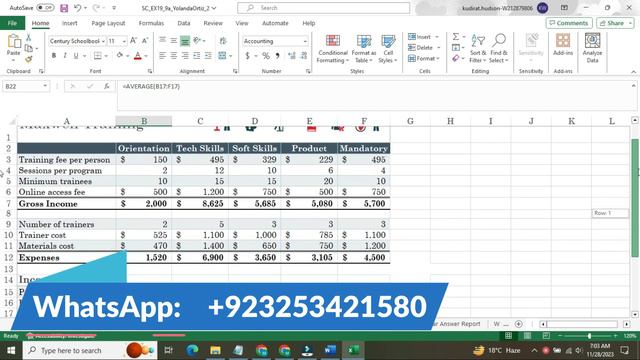The width and height of the screenshot is (640, 360).
Task: Open Cell Styles gallery
Action: click(x=388, y=49)
